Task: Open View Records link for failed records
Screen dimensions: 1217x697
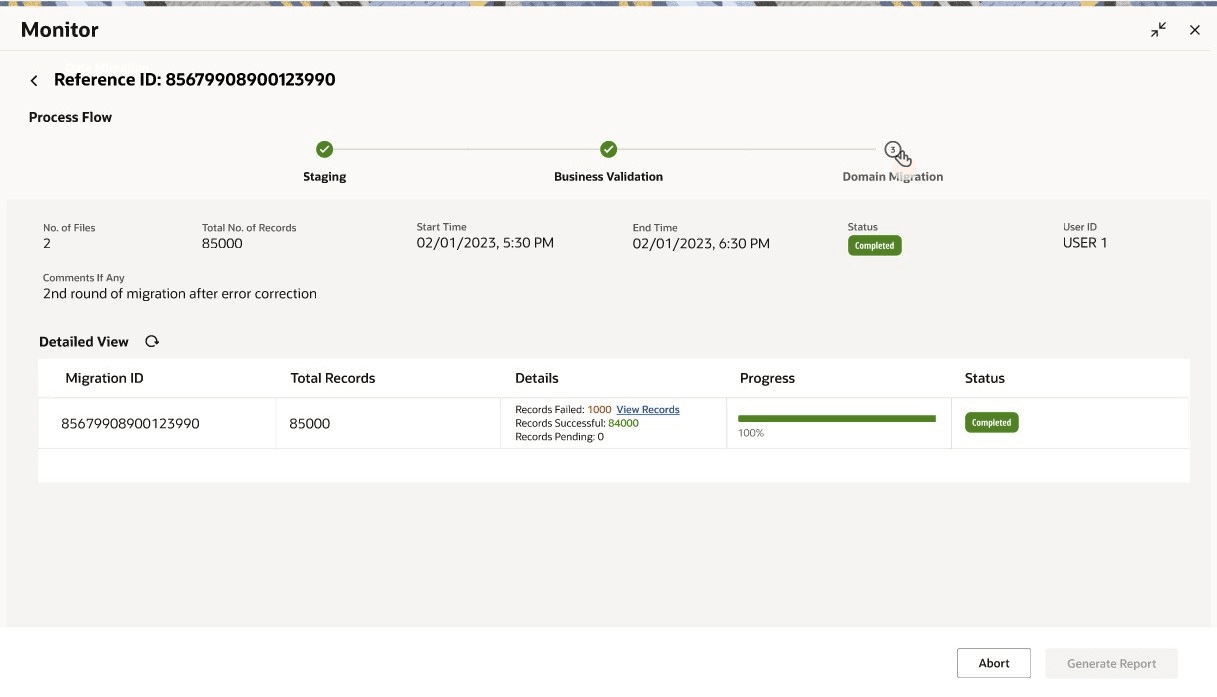Action: [648, 410]
